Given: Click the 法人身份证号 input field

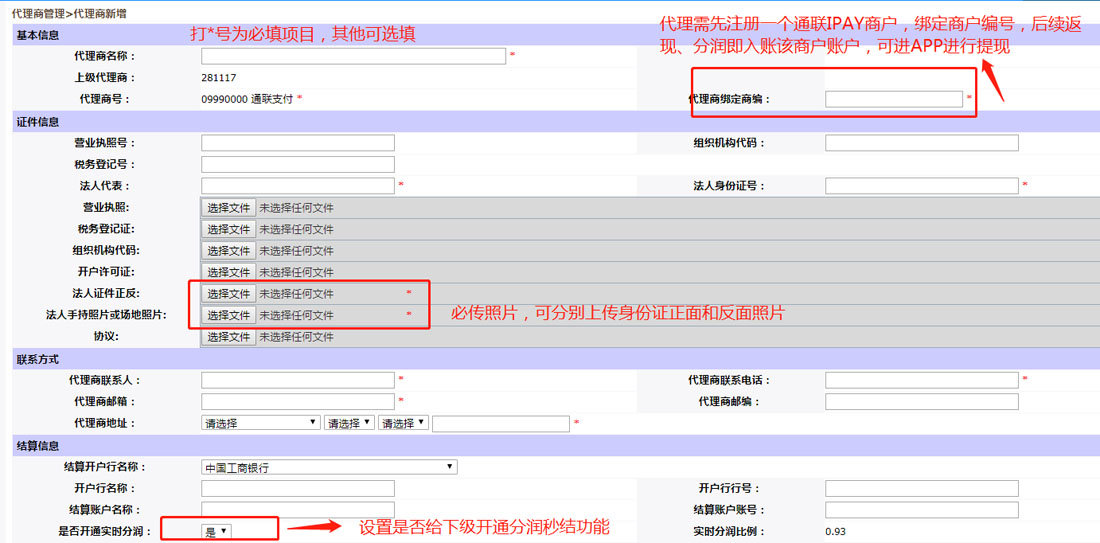Looking at the screenshot, I should (921, 186).
